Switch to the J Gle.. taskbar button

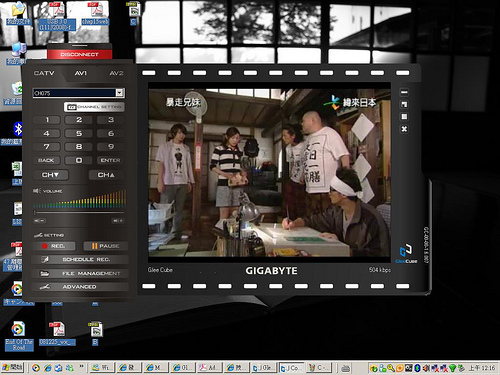tap(264, 368)
